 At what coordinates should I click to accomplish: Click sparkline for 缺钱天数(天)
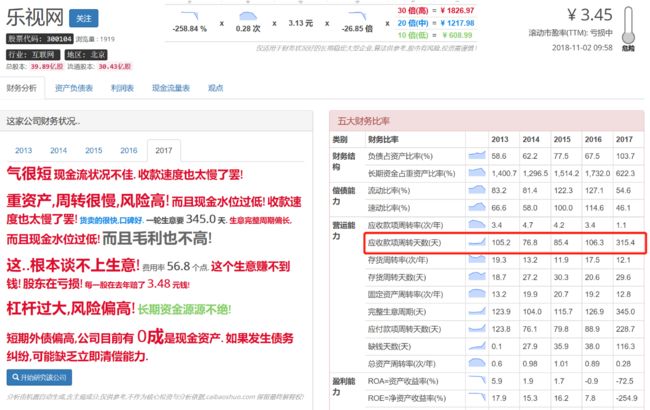(477, 346)
